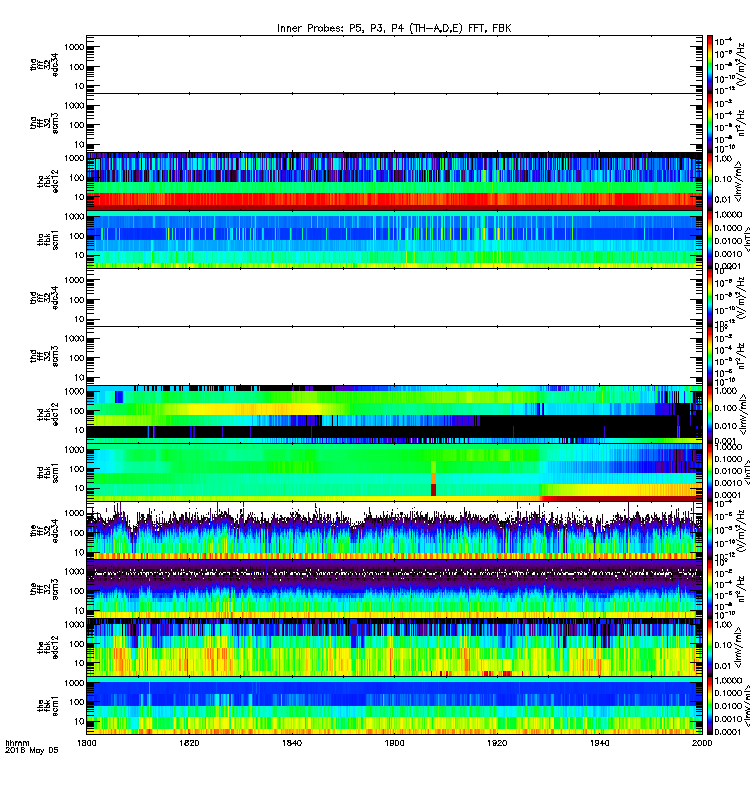Click the 'the fff 32 edc34' panel label
The height and width of the screenshot is (800, 750).
click(44, 531)
